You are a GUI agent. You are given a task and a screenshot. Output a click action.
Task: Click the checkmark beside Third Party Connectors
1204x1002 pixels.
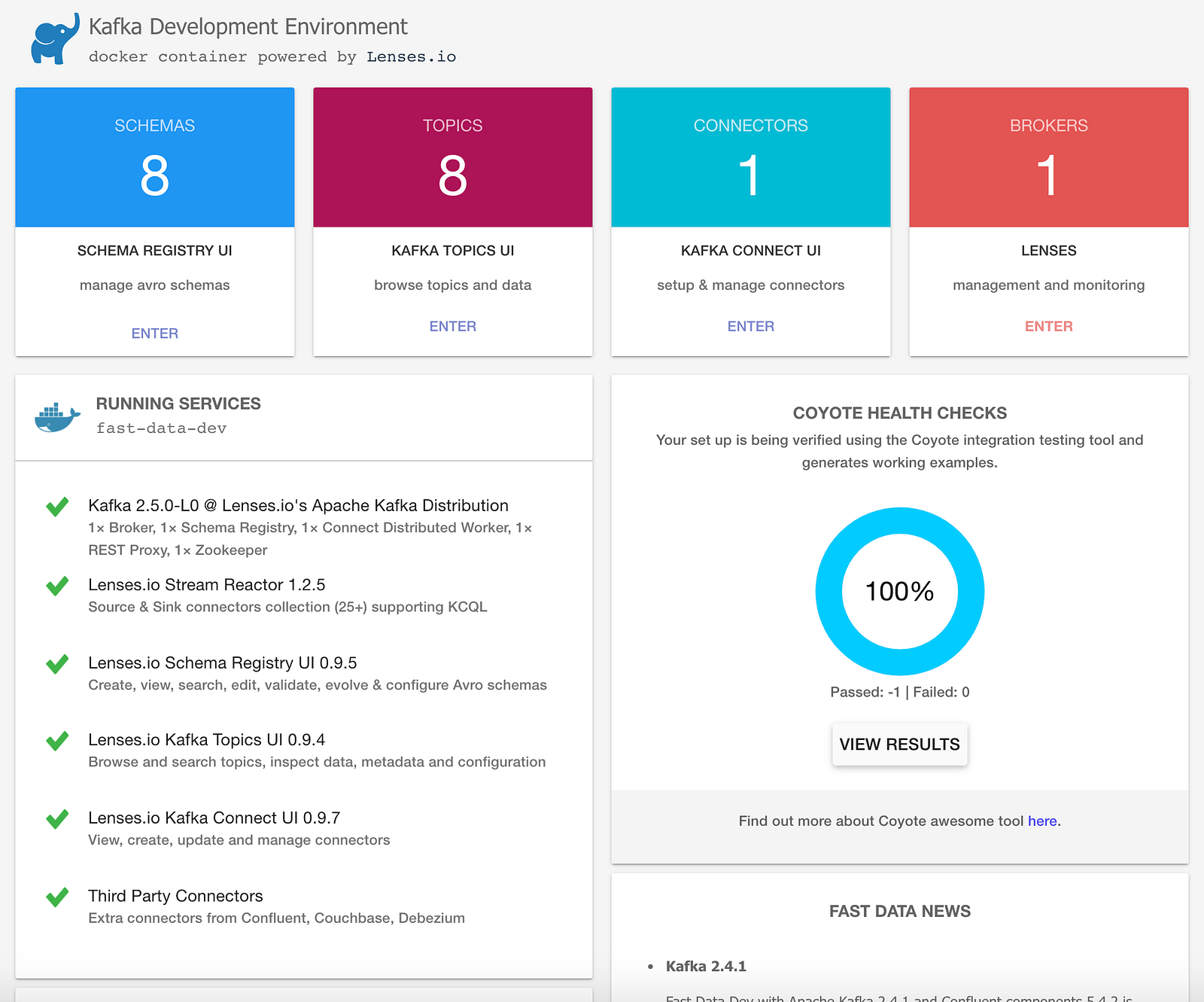pos(57,897)
